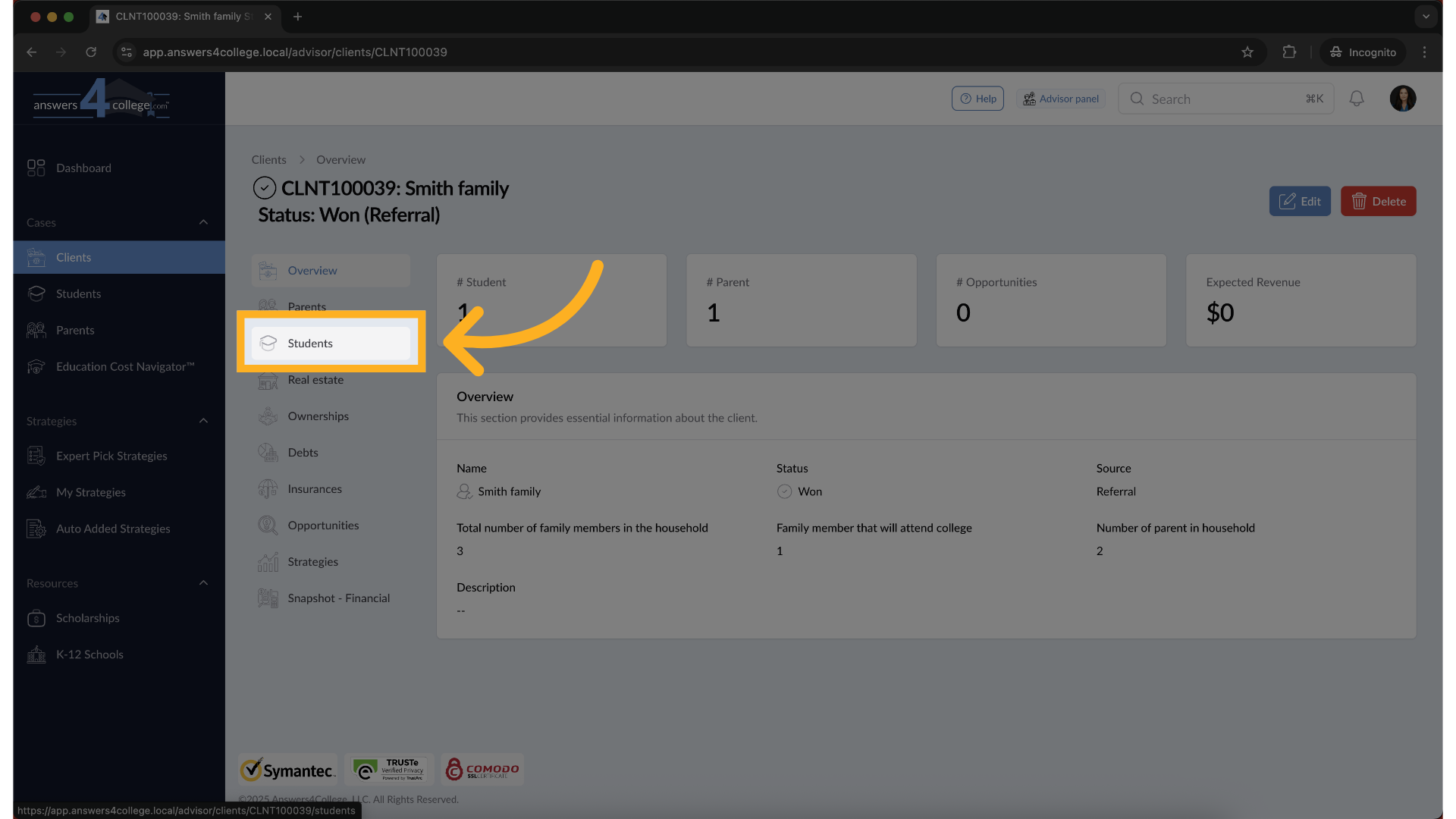Switch to the Real estate tab

click(315, 380)
